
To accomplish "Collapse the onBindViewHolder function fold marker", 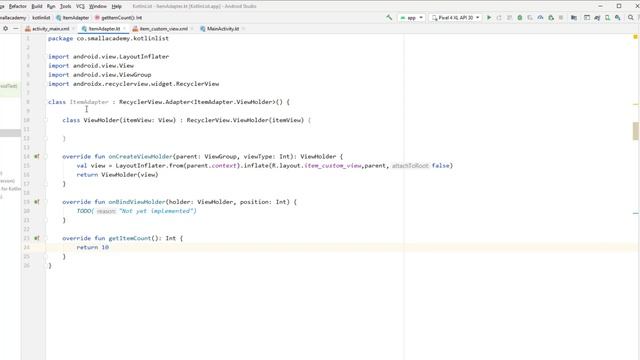I will point(46,202).
